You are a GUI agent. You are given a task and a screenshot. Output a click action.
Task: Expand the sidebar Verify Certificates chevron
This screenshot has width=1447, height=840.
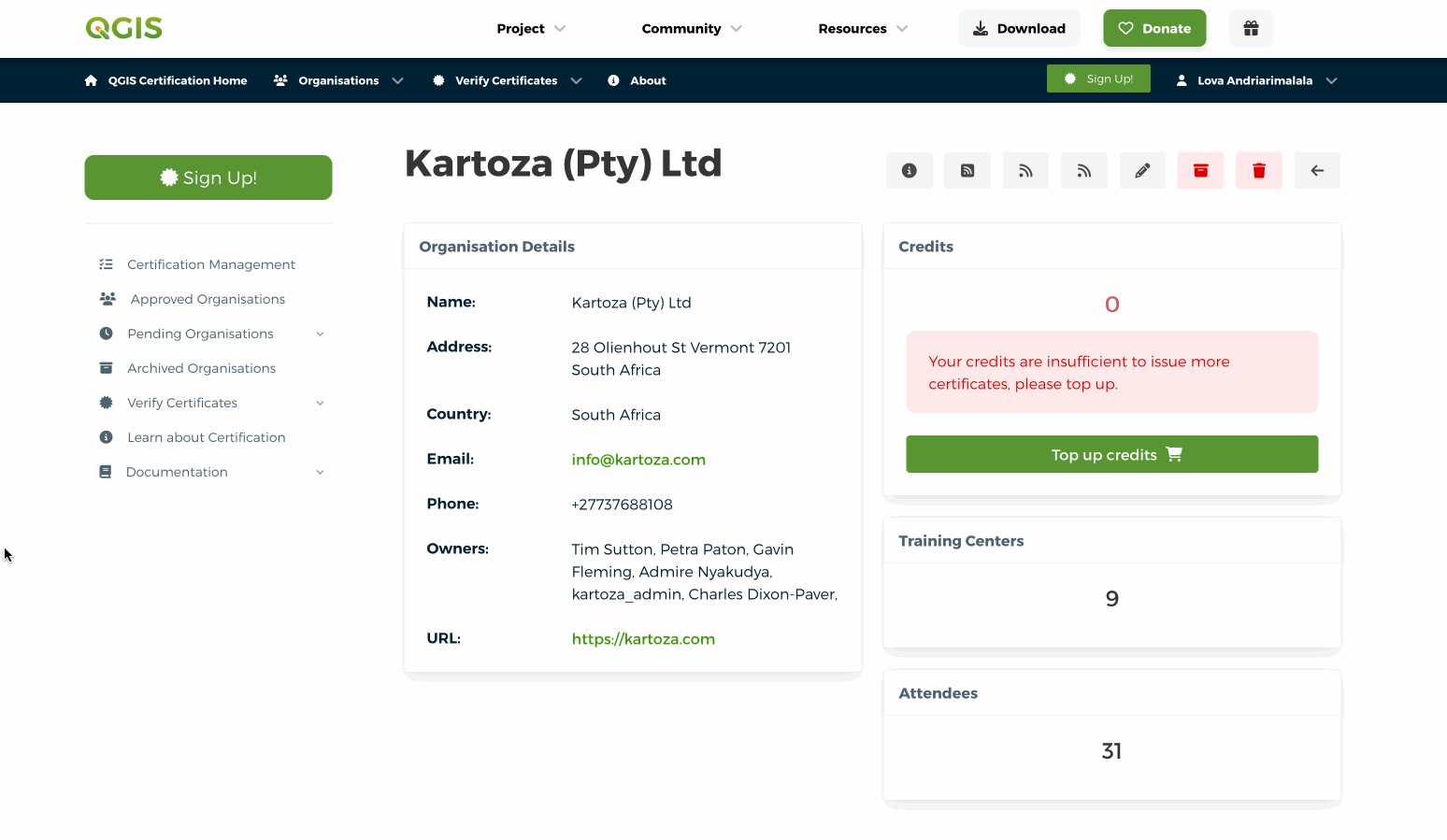coord(320,403)
